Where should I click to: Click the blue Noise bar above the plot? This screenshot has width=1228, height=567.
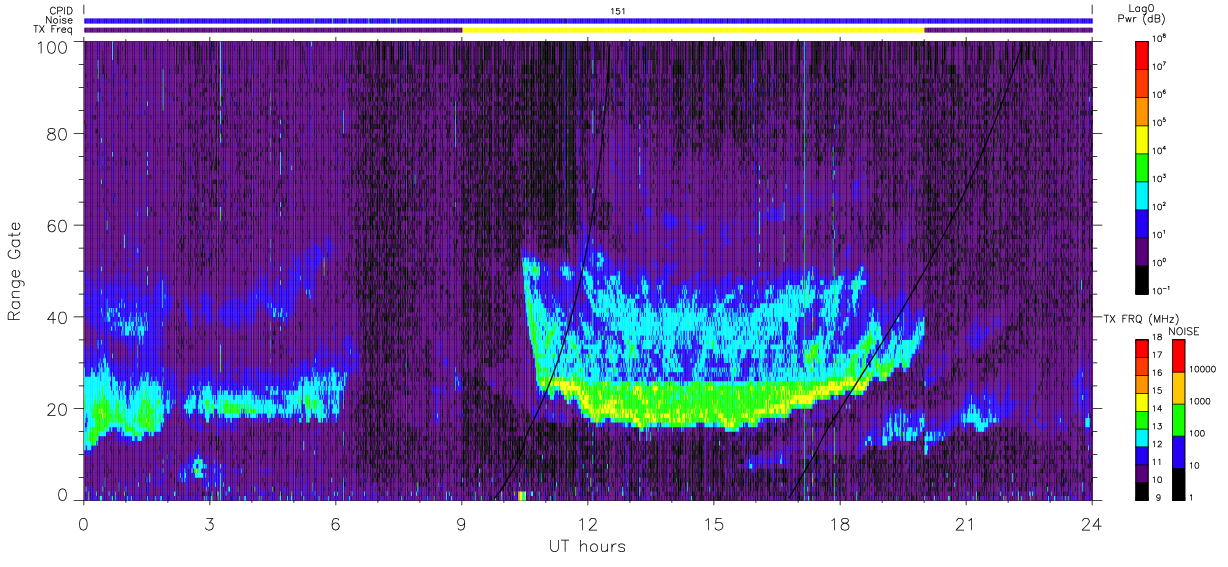pyautogui.click(x=588, y=20)
